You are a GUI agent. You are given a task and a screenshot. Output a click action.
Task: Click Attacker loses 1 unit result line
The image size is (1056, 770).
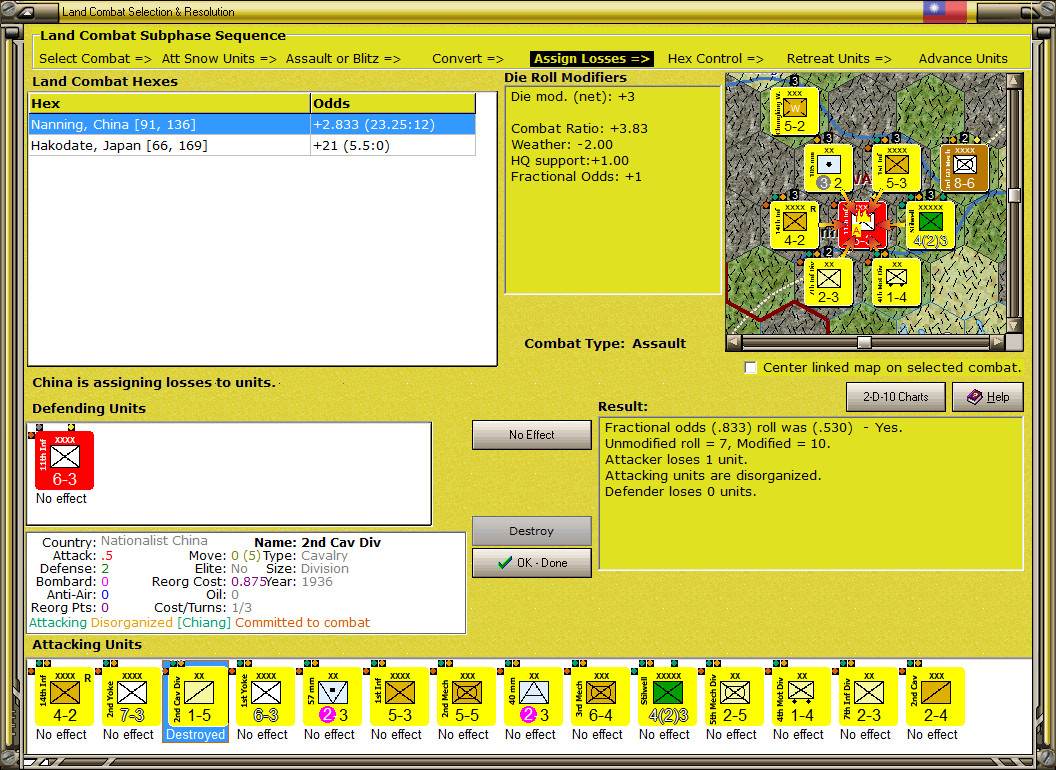(675, 459)
